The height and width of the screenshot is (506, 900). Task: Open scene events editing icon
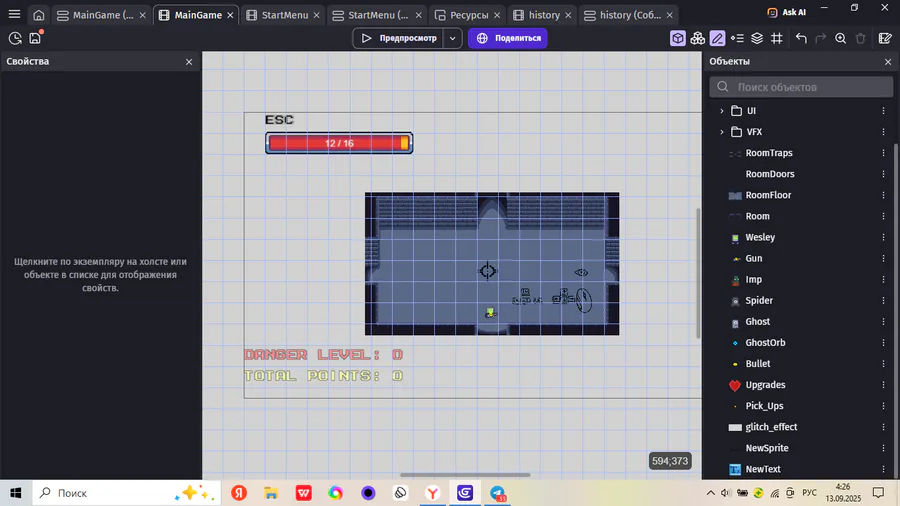pyautogui.click(x=885, y=38)
